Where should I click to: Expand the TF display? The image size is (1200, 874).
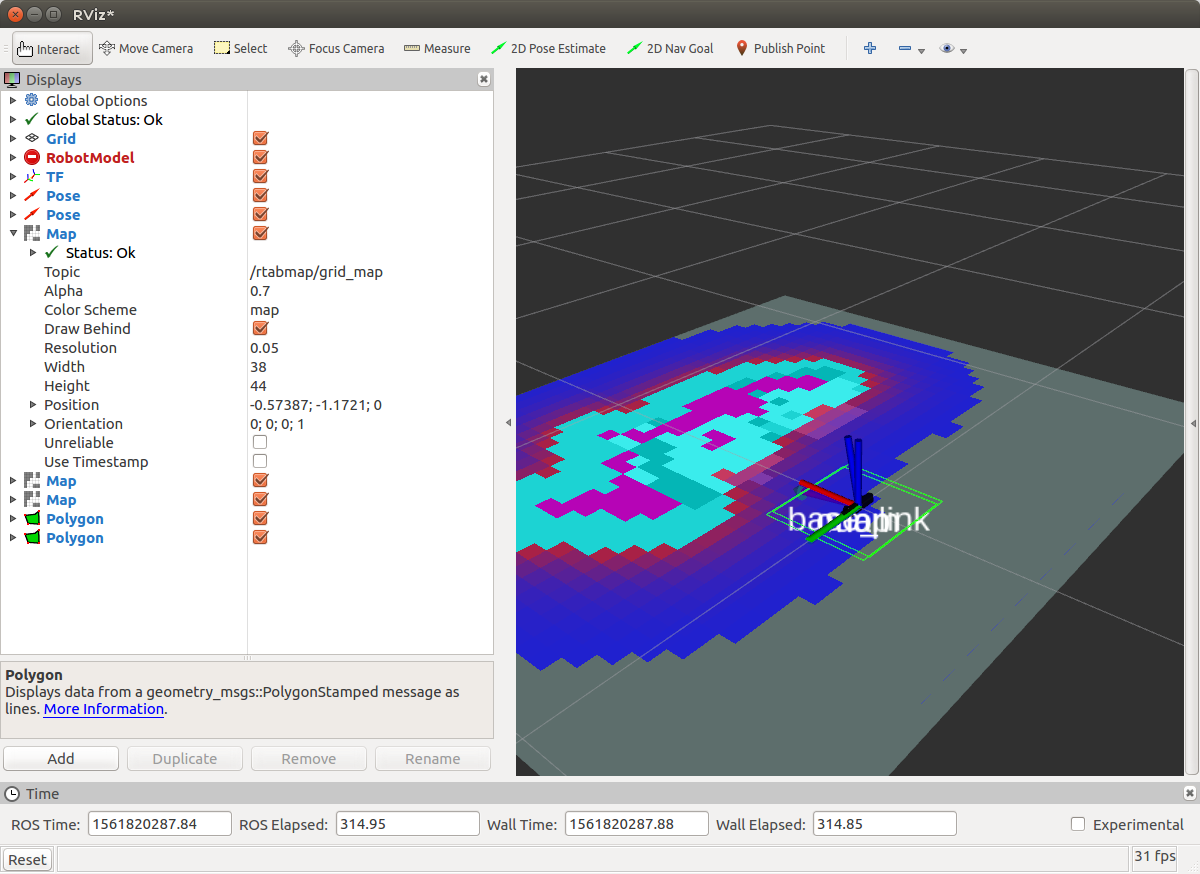pyautogui.click(x=12, y=176)
